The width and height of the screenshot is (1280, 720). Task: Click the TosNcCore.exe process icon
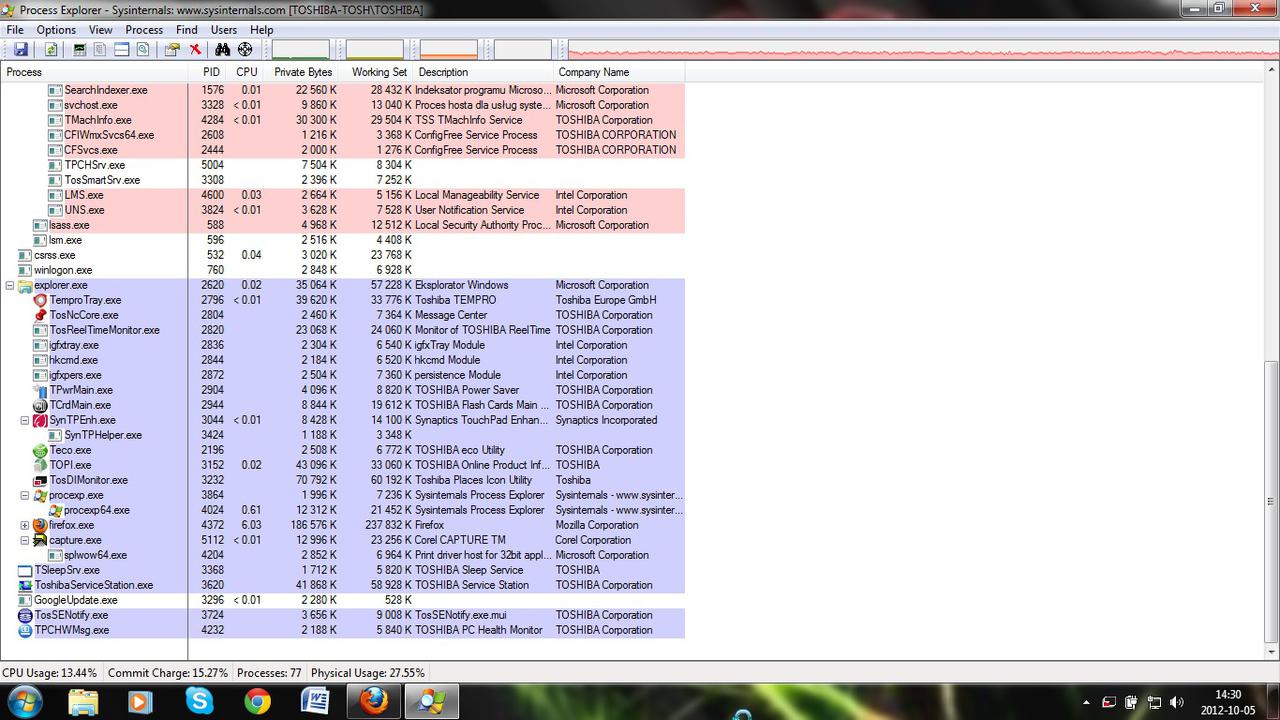click(40, 315)
